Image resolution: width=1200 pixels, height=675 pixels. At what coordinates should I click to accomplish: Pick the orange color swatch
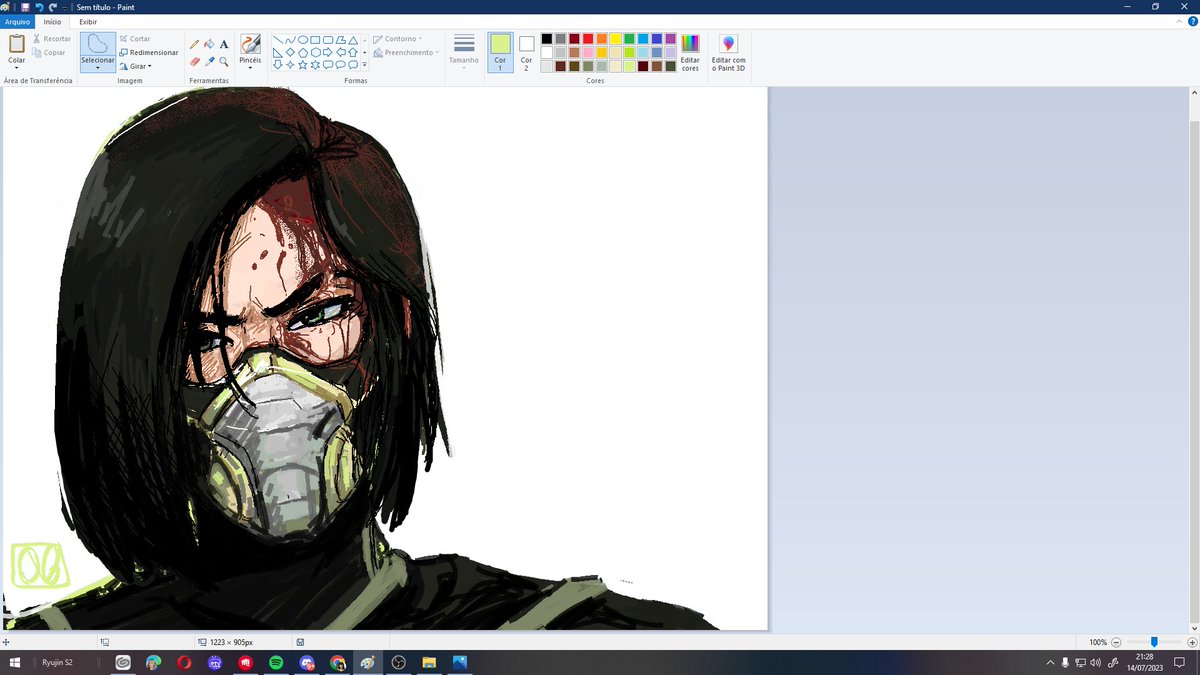tap(601, 39)
